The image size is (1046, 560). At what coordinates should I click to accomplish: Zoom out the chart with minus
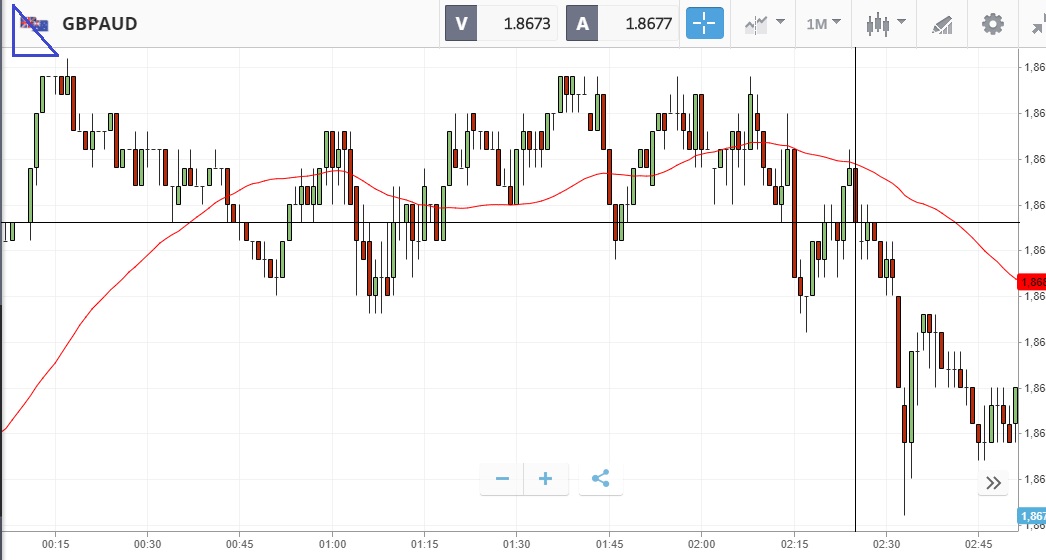502,479
